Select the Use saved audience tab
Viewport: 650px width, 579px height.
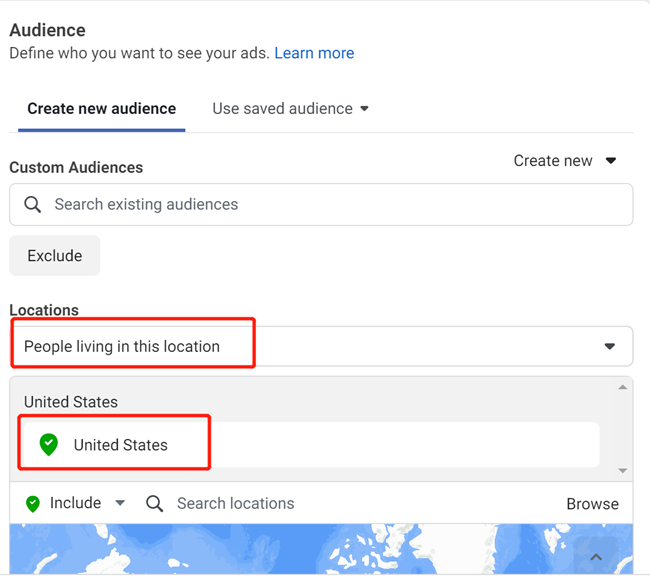pos(282,108)
